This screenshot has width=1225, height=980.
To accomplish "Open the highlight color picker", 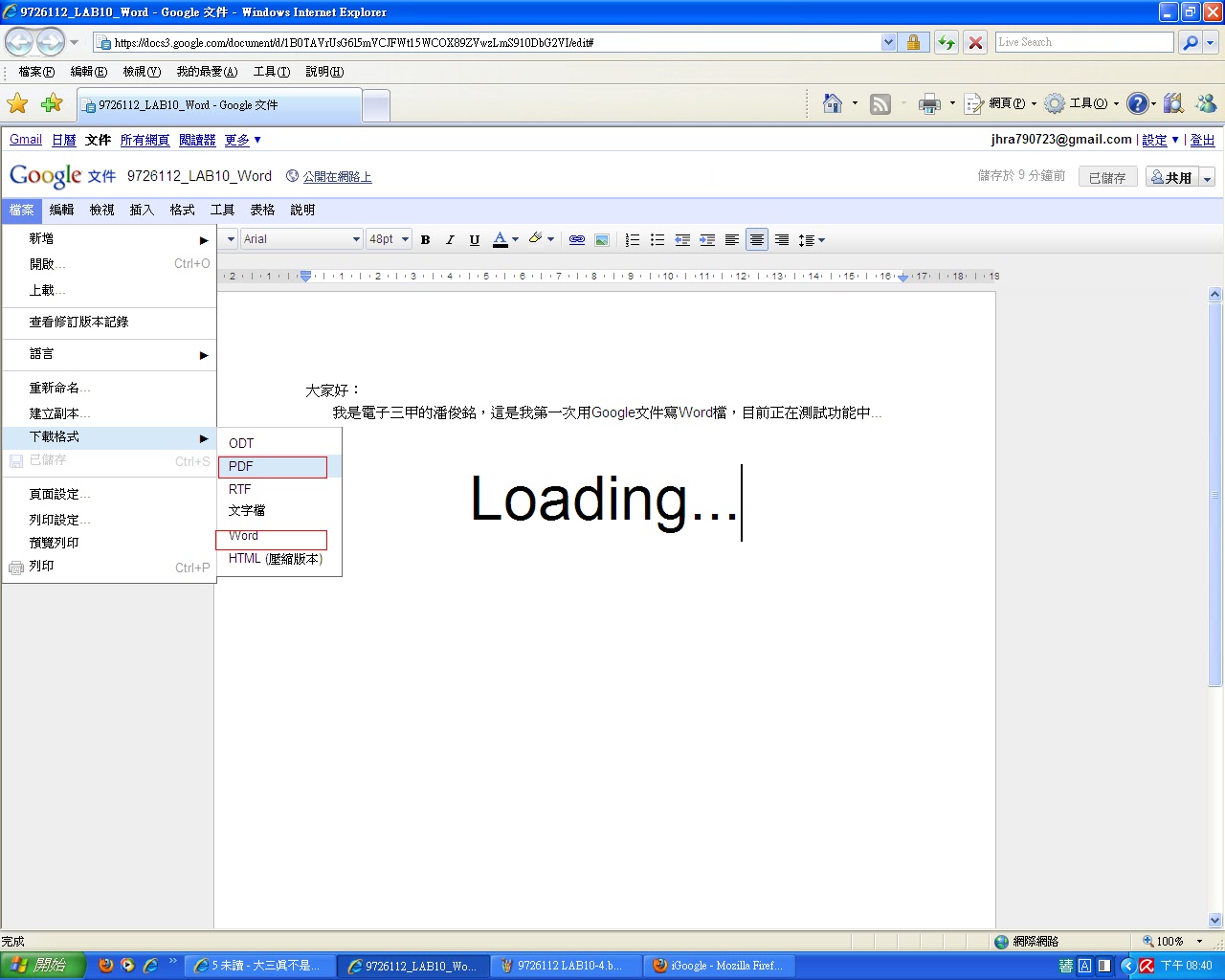I will (541, 239).
